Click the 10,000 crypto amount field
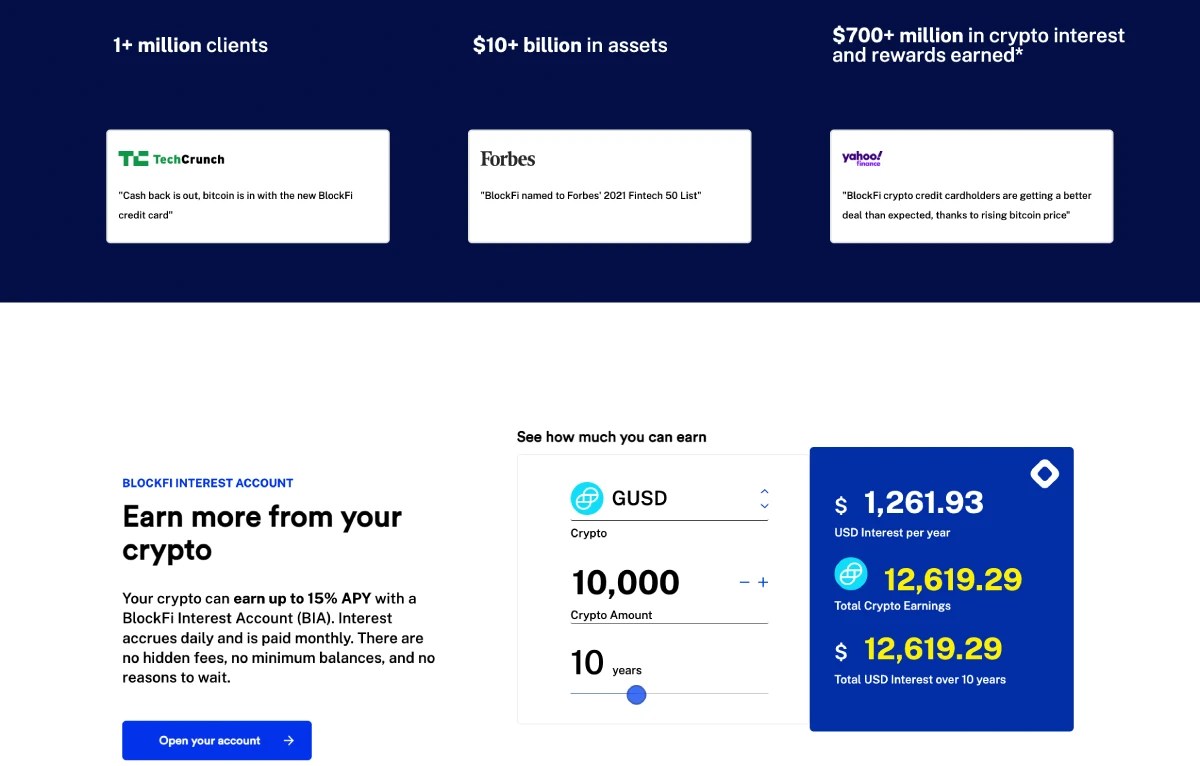The width and height of the screenshot is (1200, 766). pyautogui.click(x=625, y=582)
